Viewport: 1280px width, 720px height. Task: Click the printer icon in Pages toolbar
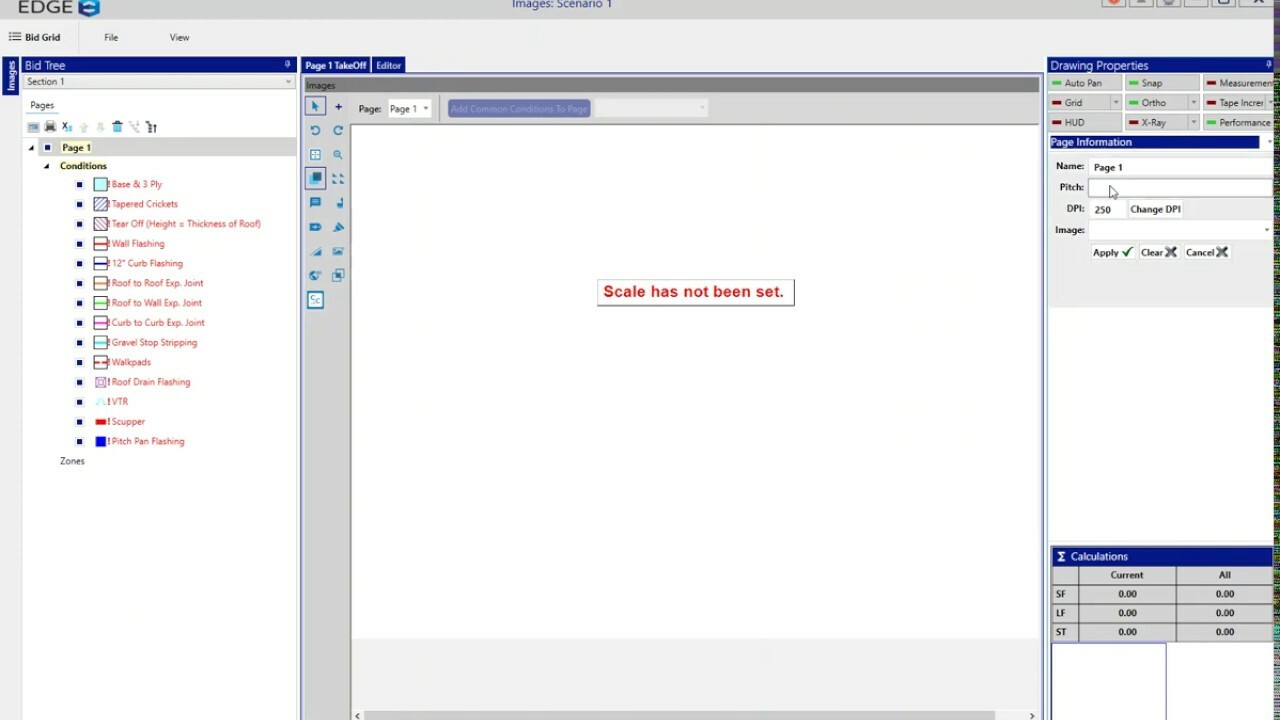pyautogui.click(x=50, y=127)
